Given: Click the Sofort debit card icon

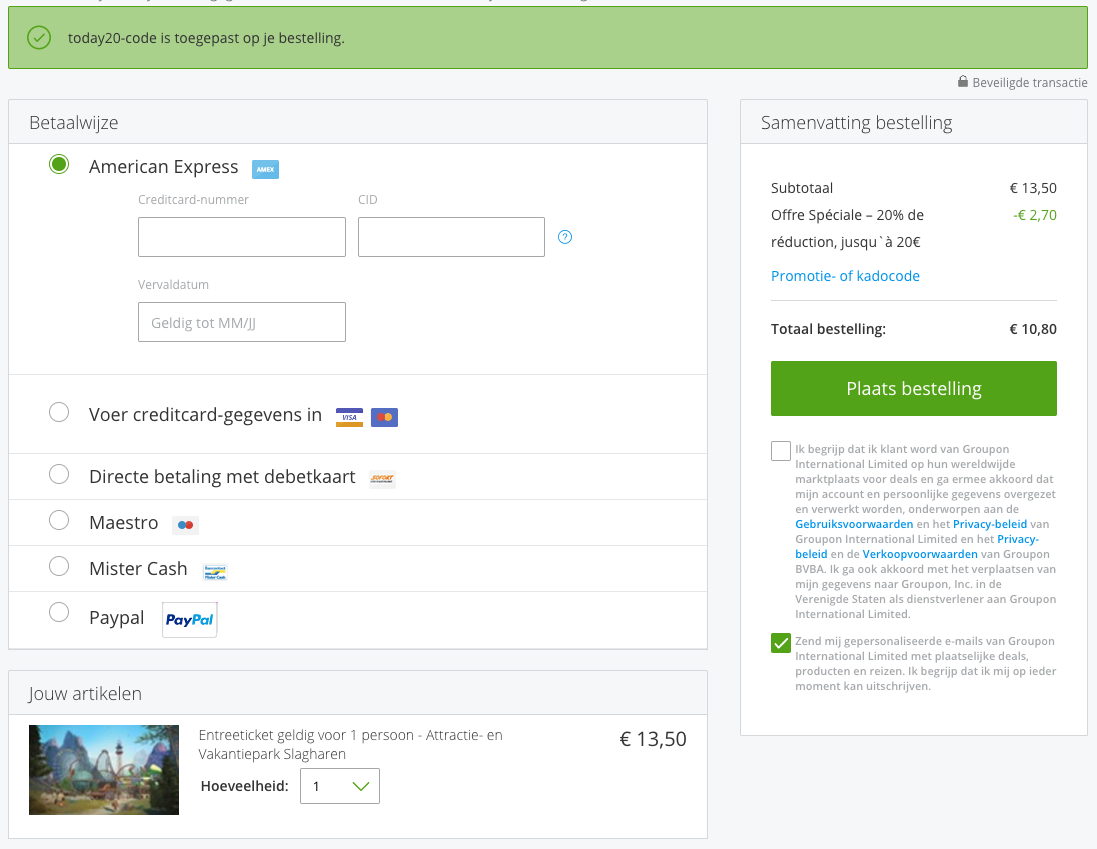Looking at the screenshot, I should click(382, 479).
